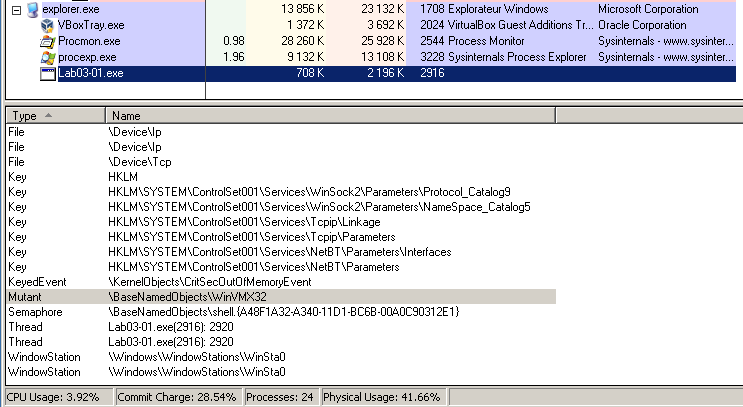Viewport: 743px width, 407px height.
Task: Select the NetBT\Parameters\Interfaces key handle
Action: coord(279,252)
